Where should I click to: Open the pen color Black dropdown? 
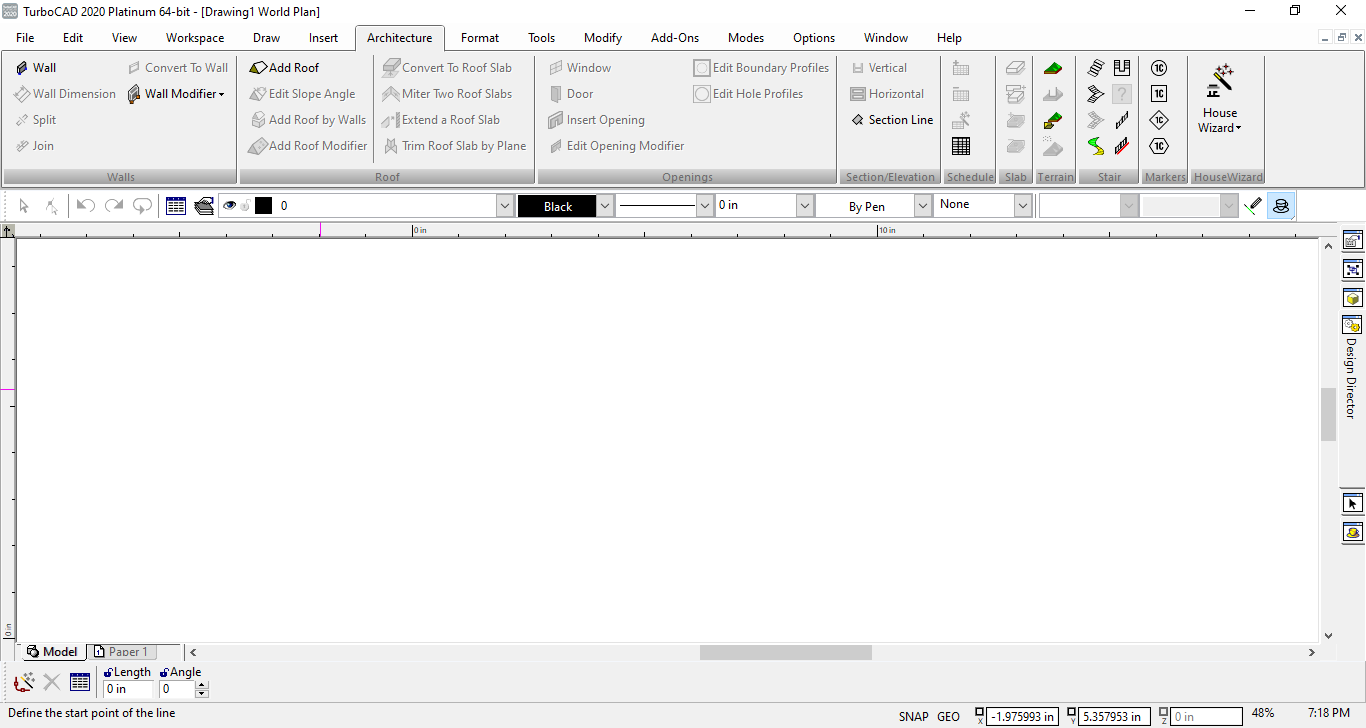(604, 206)
